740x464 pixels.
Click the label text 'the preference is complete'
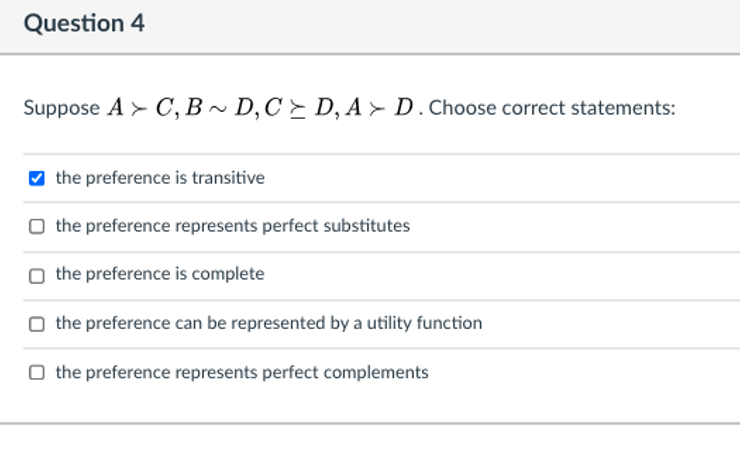[160, 274]
